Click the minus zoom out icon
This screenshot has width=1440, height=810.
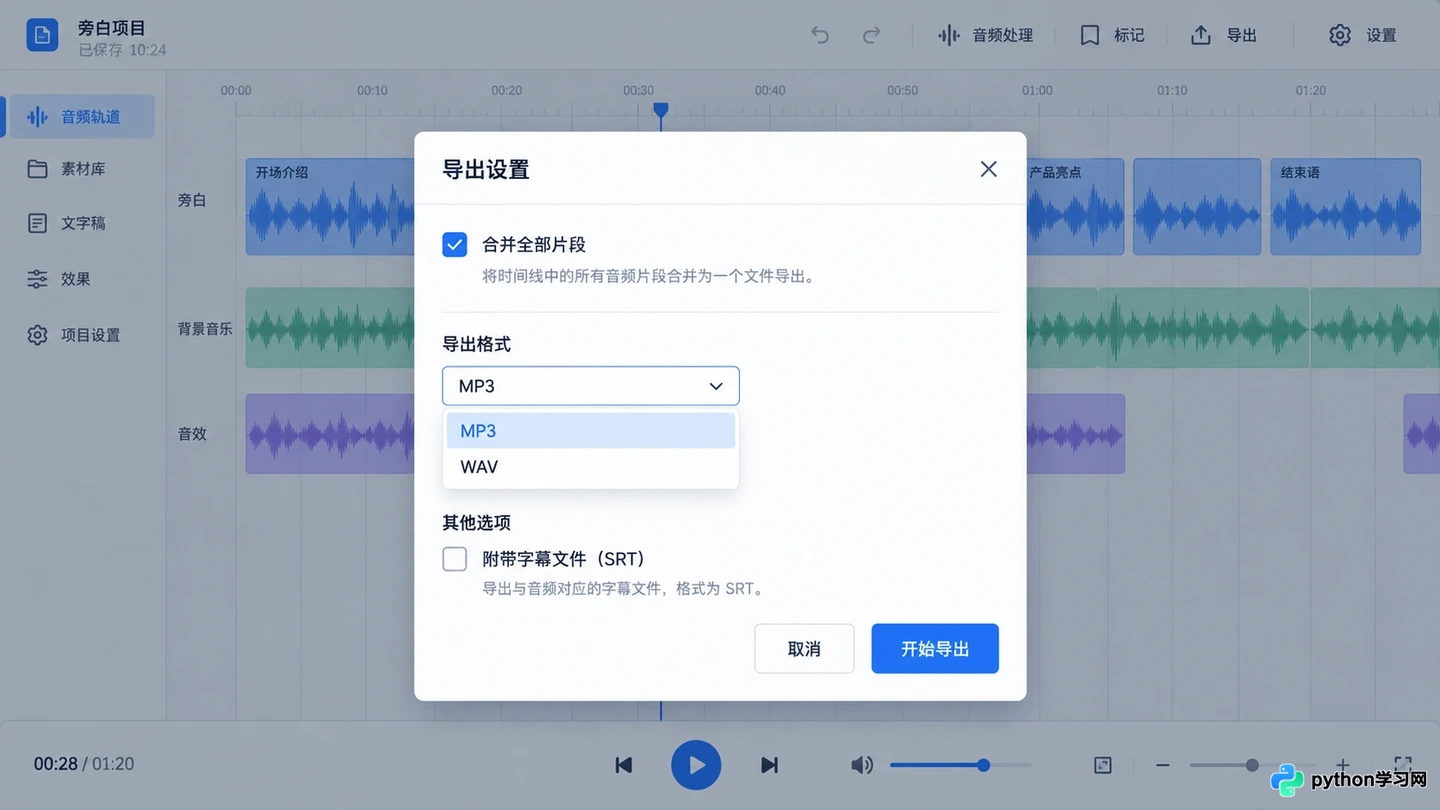pos(1163,765)
